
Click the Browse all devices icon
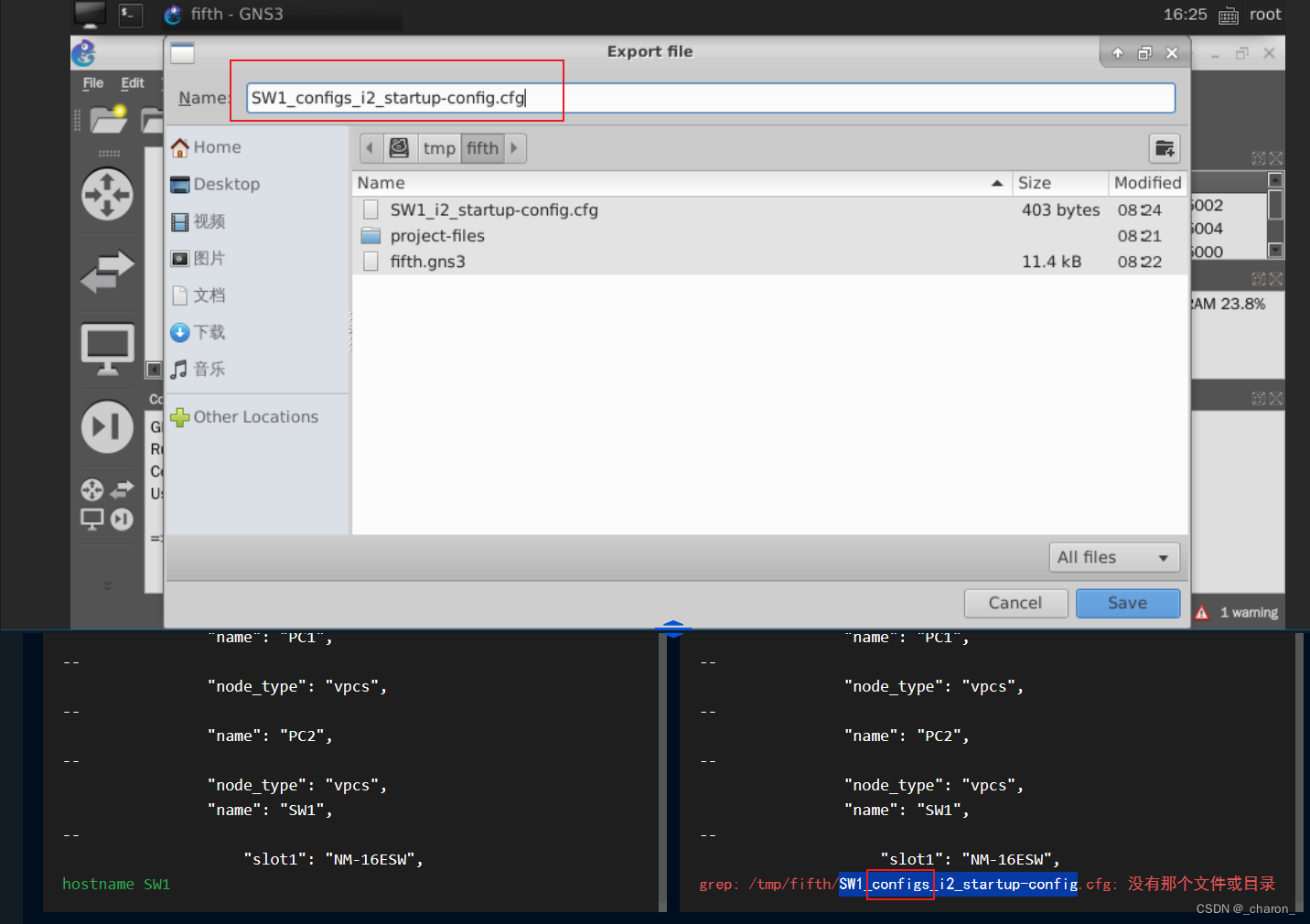[x=107, y=503]
